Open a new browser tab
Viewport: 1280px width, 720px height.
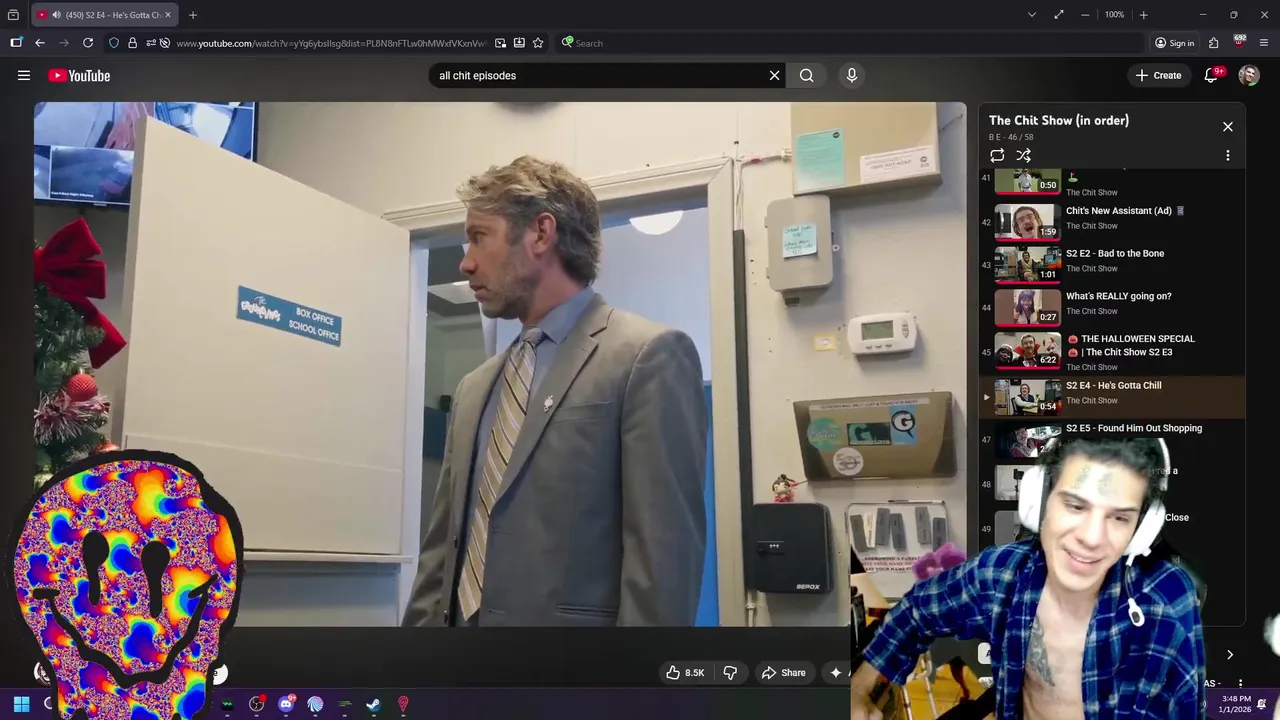193,15
